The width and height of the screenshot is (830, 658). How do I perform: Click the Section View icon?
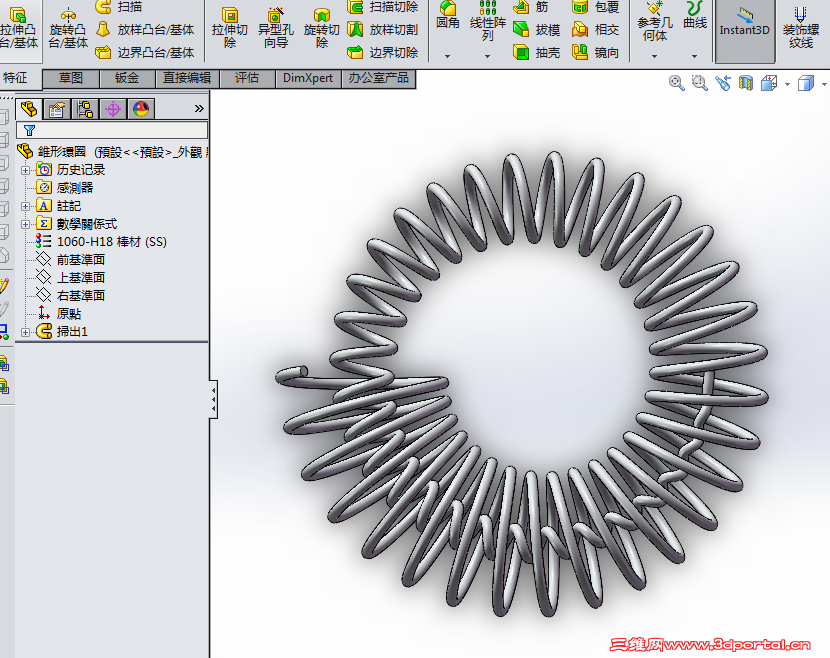click(746, 83)
